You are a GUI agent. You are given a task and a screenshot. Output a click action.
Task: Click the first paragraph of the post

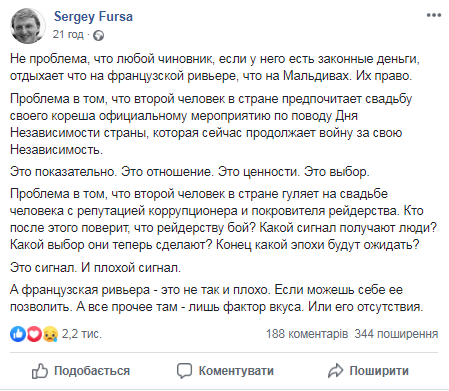coord(215,67)
